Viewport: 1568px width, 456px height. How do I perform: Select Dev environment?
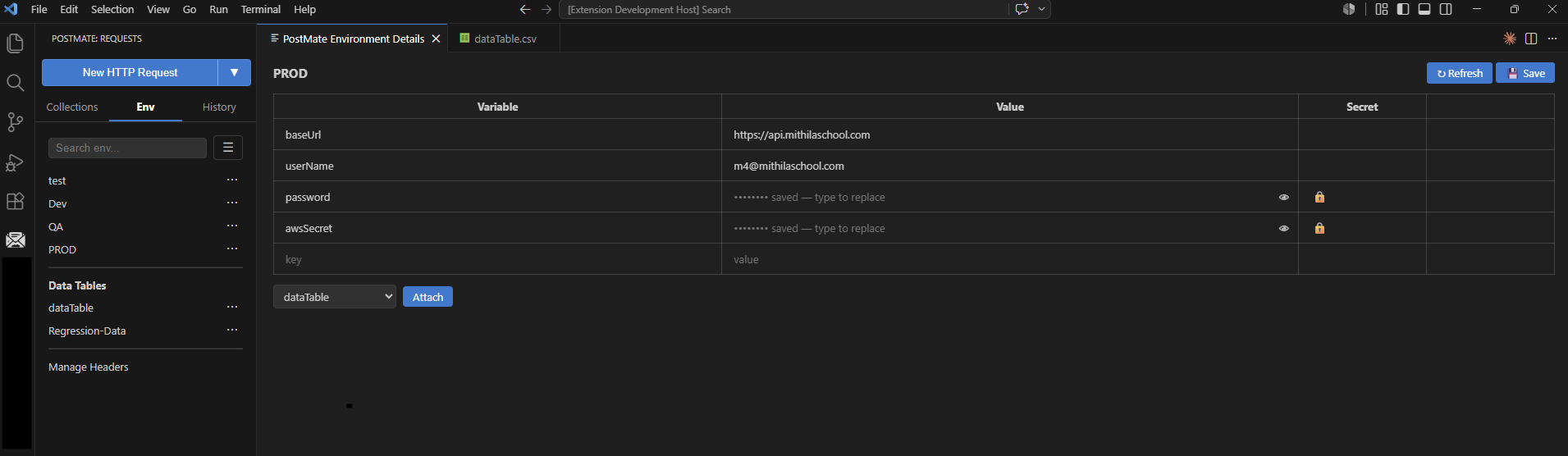point(57,203)
